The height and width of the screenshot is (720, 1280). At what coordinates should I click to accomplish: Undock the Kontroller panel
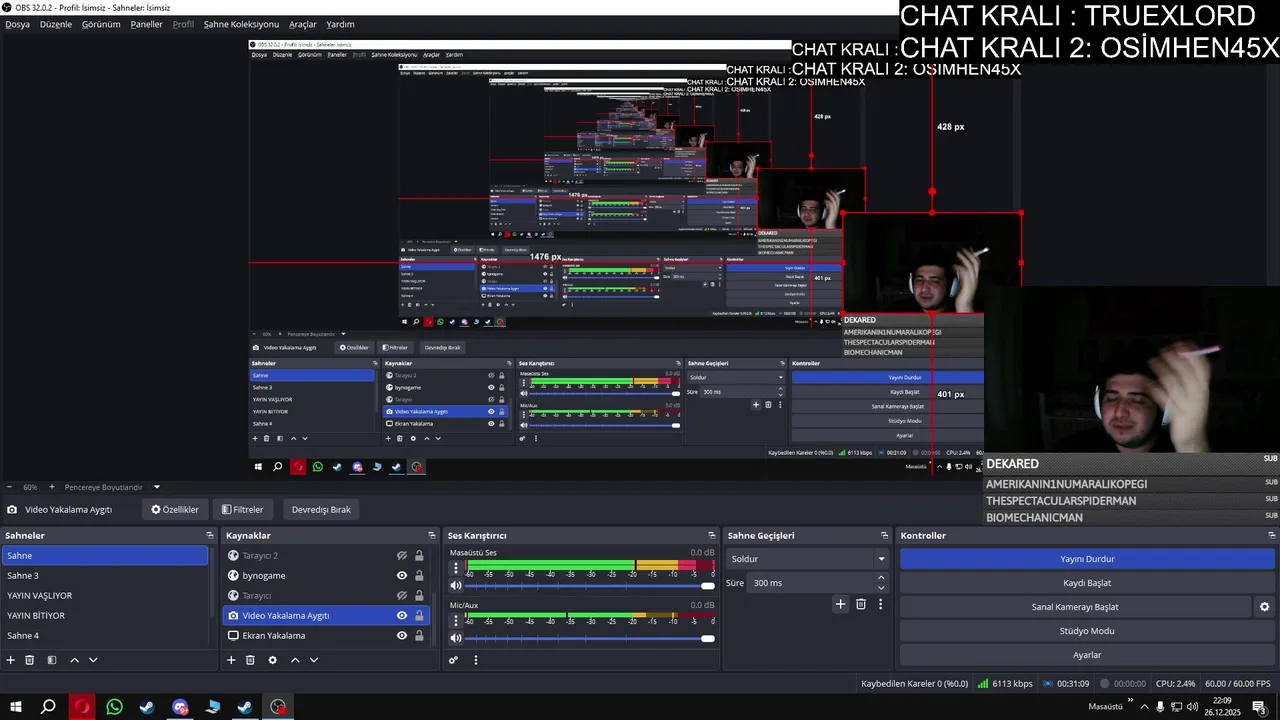(x=1272, y=536)
